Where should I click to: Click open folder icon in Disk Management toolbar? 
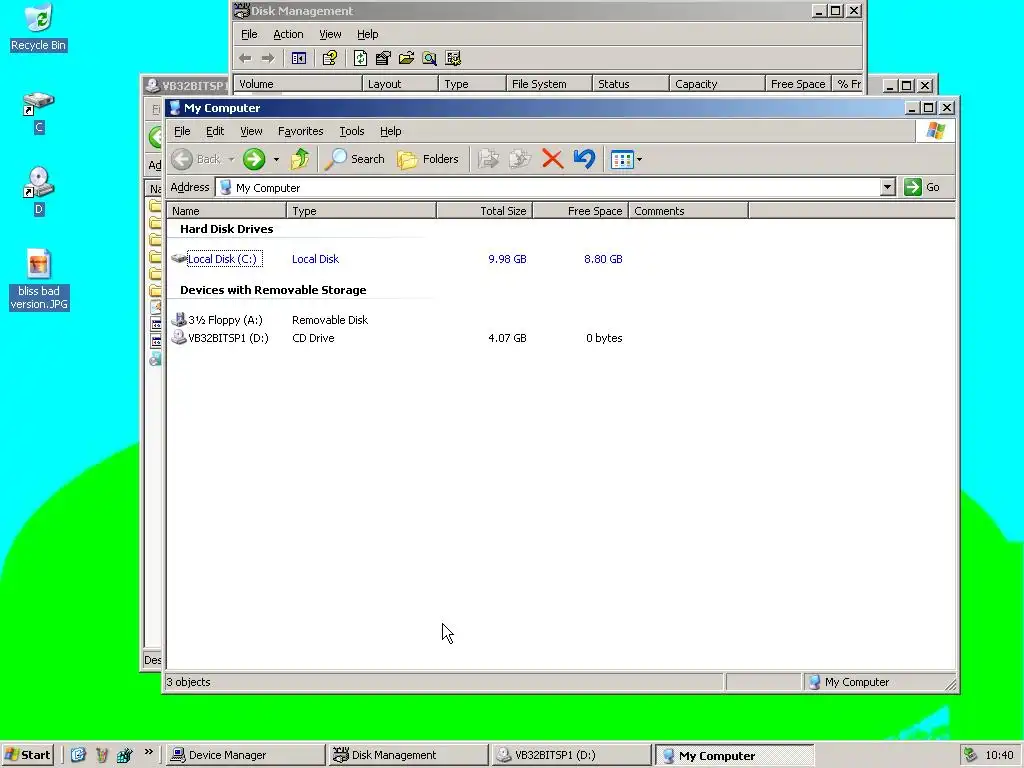click(x=406, y=58)
